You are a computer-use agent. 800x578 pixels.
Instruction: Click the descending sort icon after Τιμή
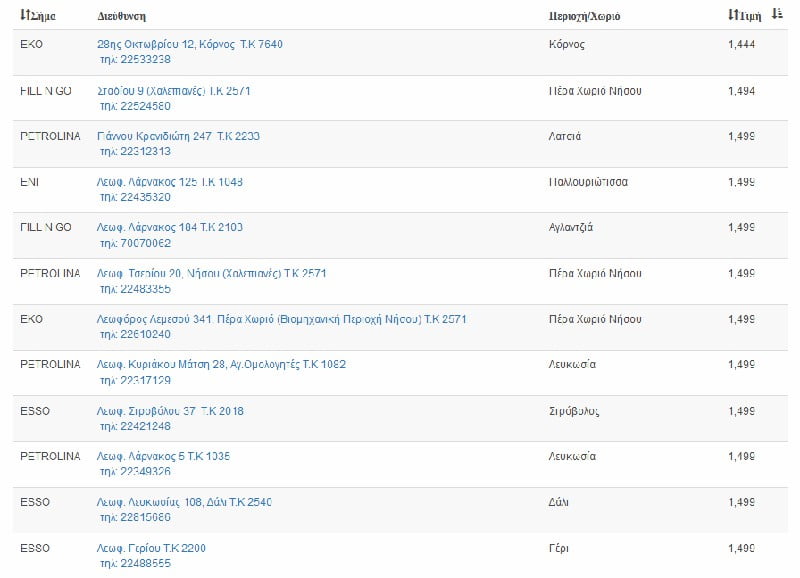click(x=777, y=15)
